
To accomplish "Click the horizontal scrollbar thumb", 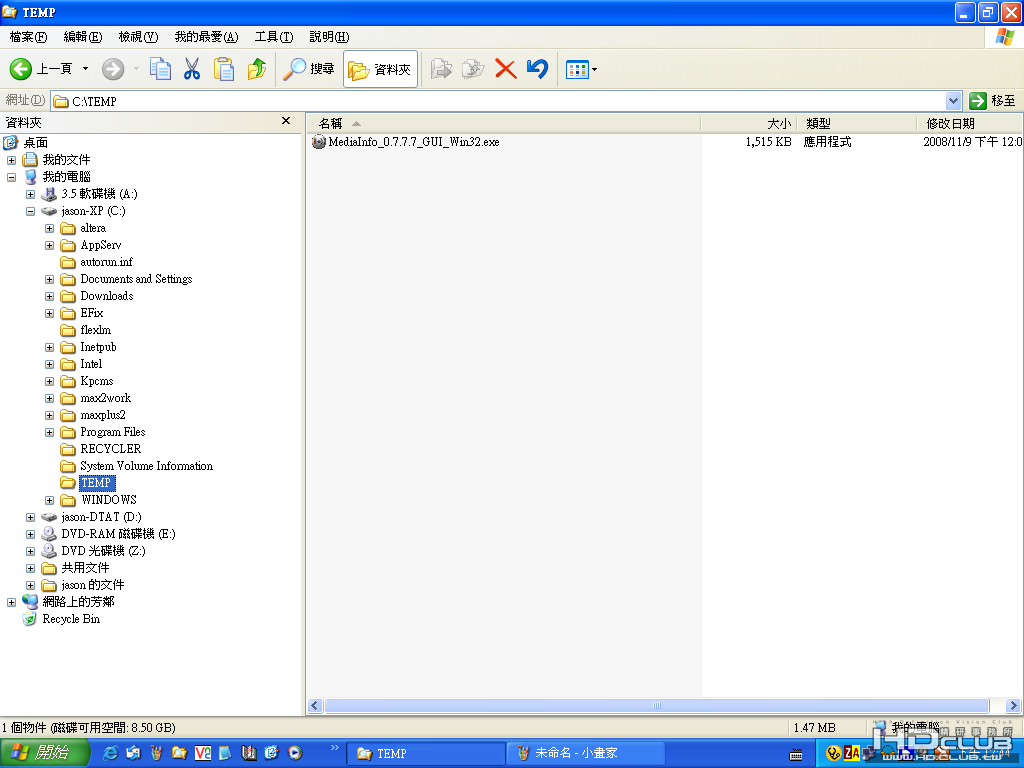I will pos(656,705).
